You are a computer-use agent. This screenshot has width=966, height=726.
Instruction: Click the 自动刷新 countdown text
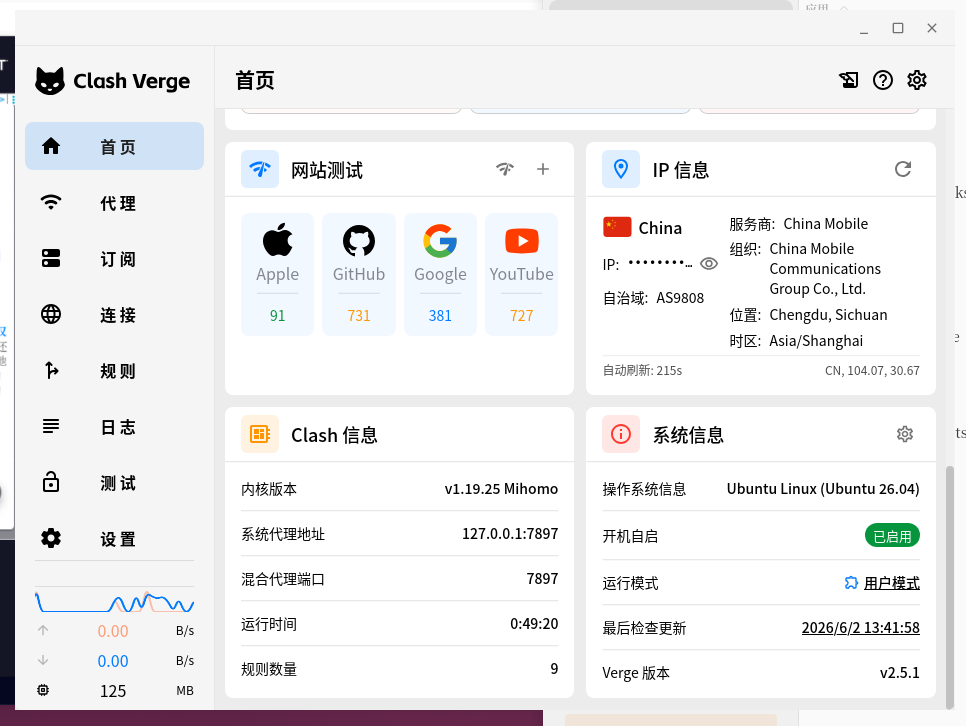click(x=642, y=370)
